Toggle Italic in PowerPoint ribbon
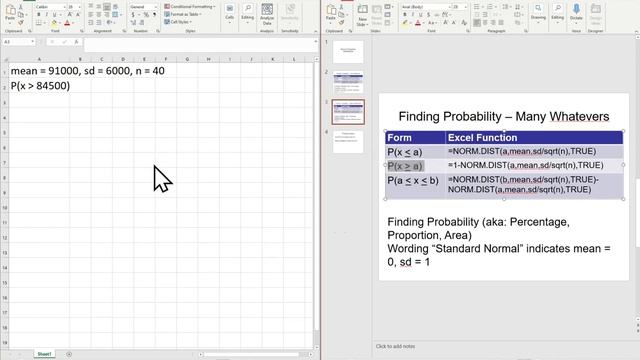Screen dimensions: 640x360 tap(413, 15)
